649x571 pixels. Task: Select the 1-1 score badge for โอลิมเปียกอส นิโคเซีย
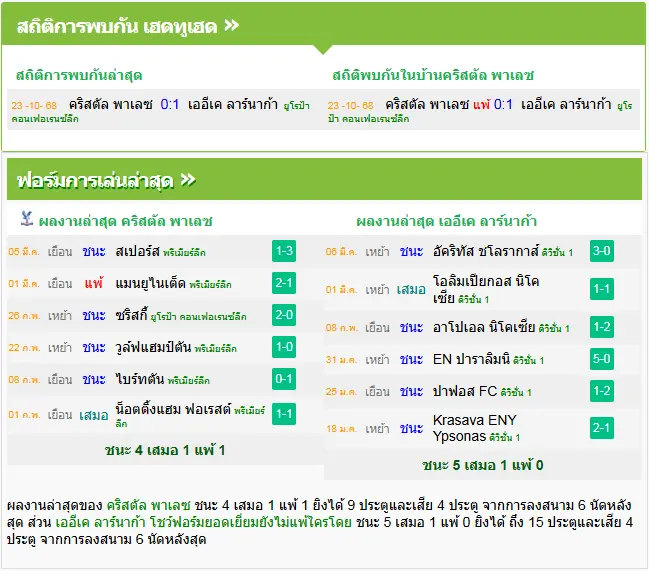[601, 289]
